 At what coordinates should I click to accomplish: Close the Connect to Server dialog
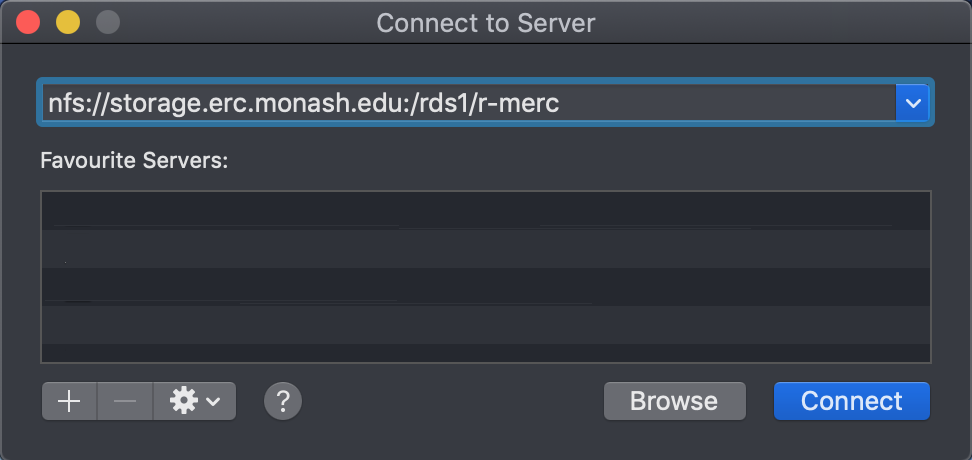pos(27,22)
